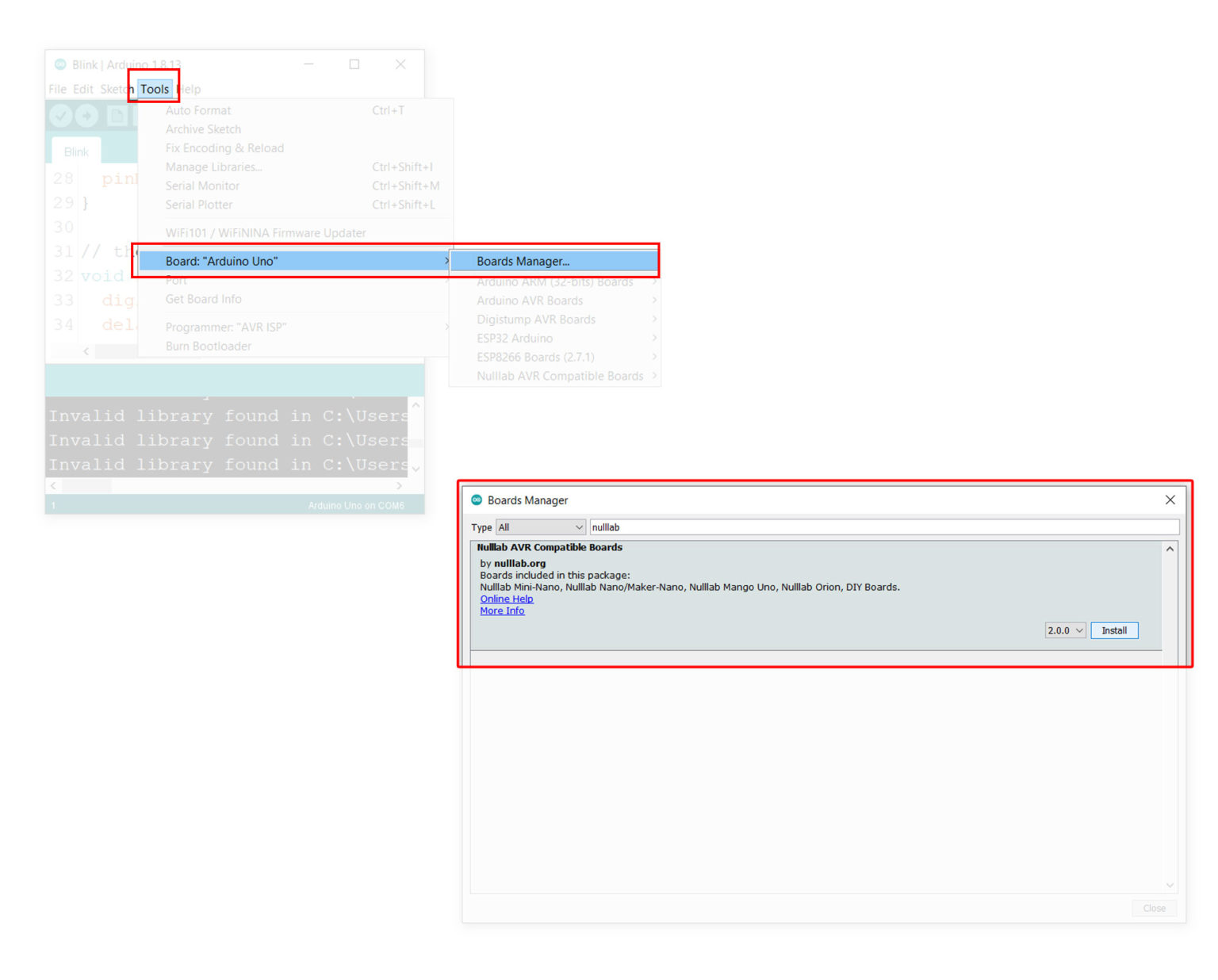Open the Online Help link
Viewport: 1218px width, 980px height.
(507, 599)
